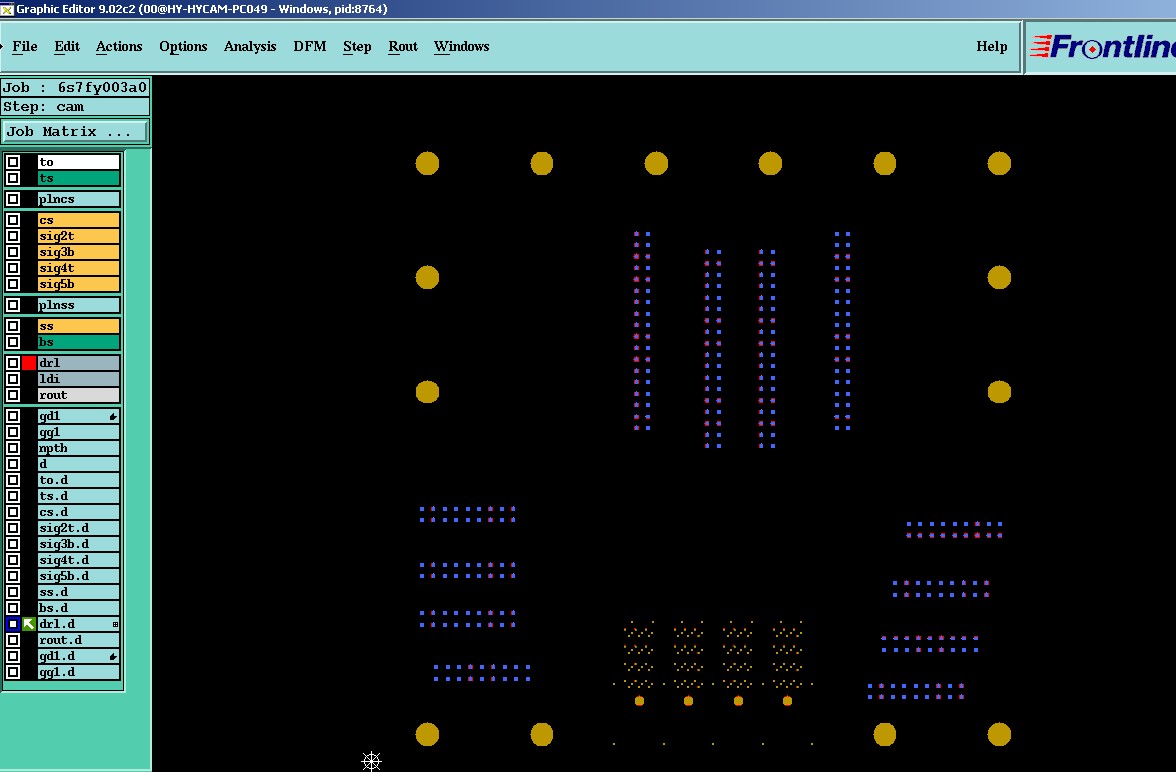Click the Job name field 6s7fy003a0
The image size is (1176, 772).
[75, 87]
